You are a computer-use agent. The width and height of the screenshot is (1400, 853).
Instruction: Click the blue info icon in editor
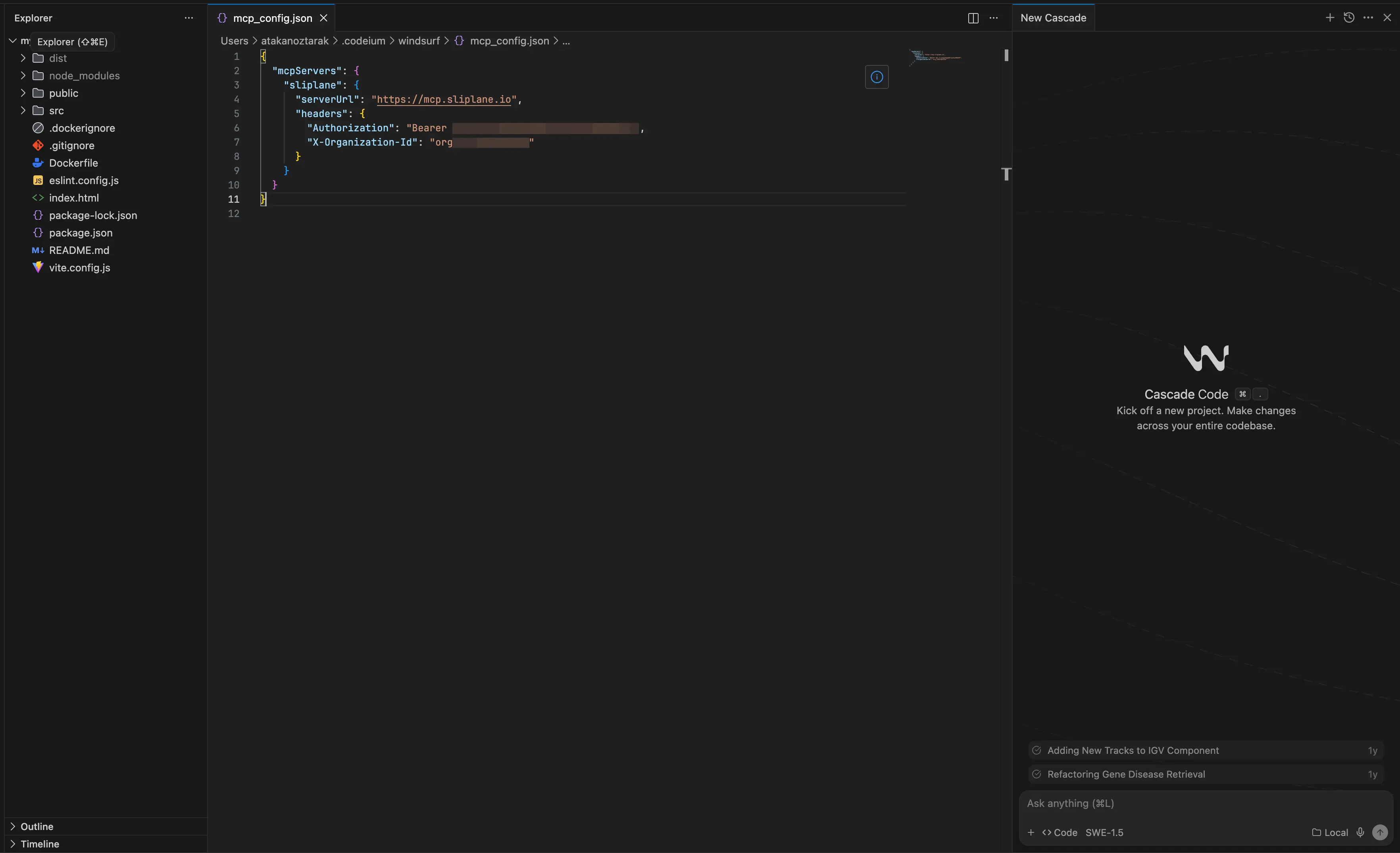pyautogui.click(x=877, y=77)
